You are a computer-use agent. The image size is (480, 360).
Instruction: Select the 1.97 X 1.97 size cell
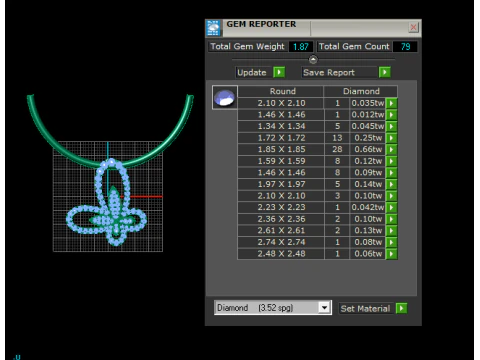pyautogui.click(x=281, y=184)
